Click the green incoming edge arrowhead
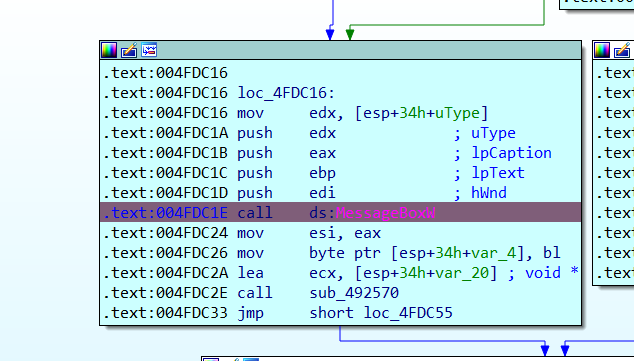This screenshot has width=634, height=361. tap(350, 34)
